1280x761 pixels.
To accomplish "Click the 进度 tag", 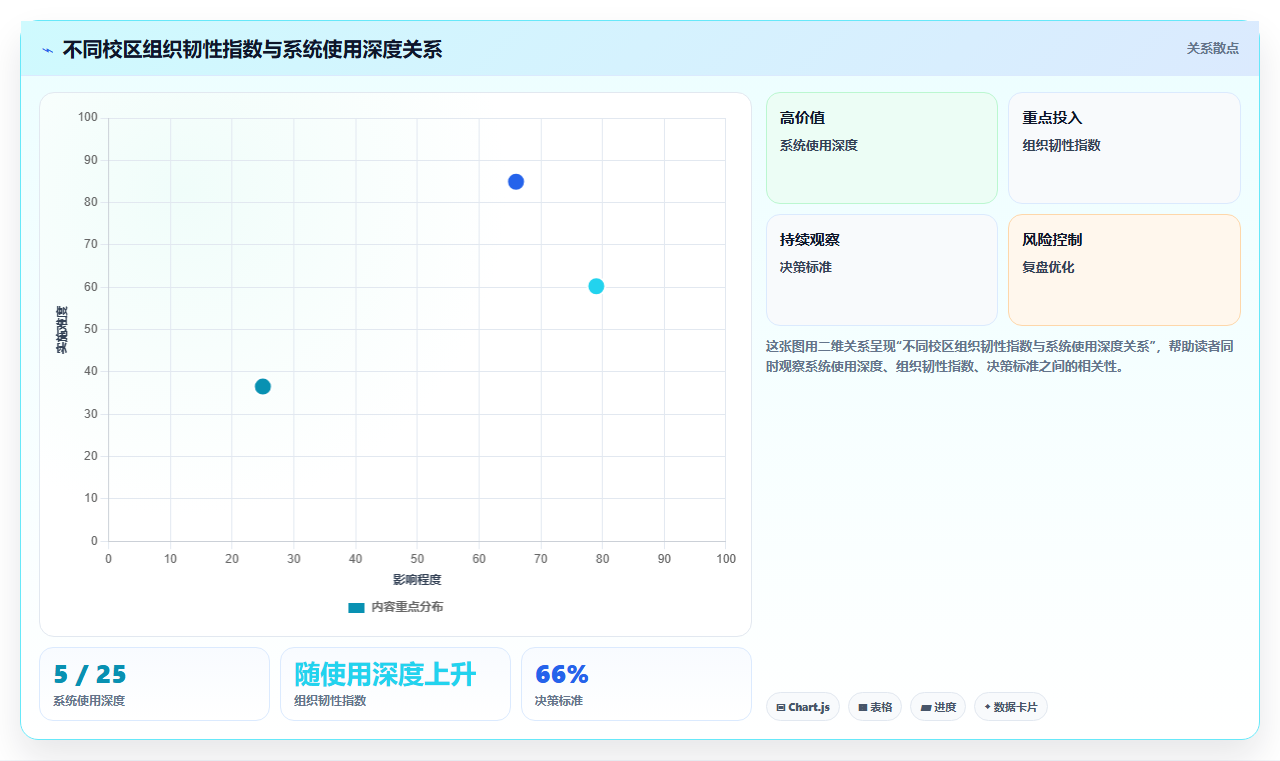I will 938,707.
